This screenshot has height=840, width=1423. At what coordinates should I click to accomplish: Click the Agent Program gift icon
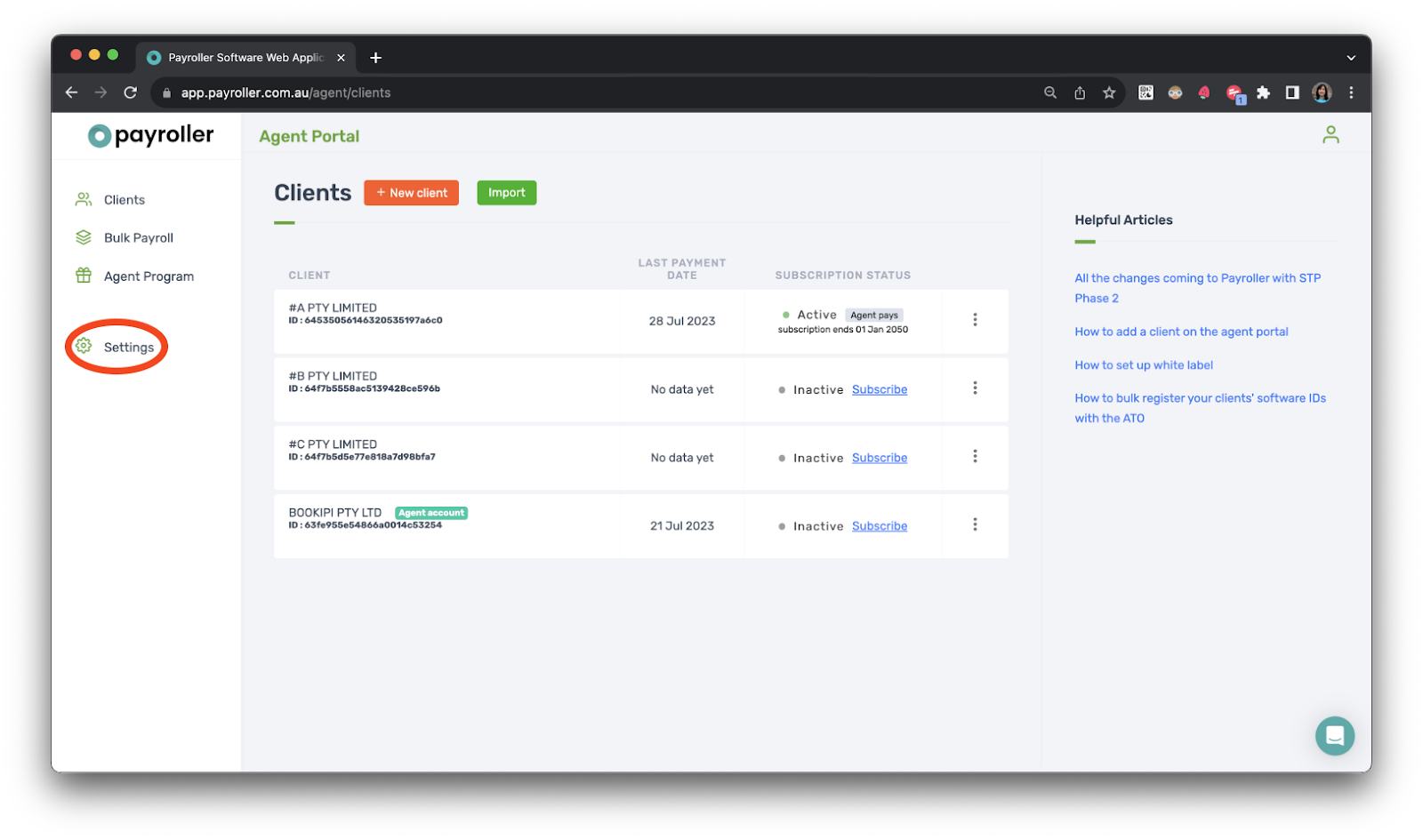click(84, 276)
